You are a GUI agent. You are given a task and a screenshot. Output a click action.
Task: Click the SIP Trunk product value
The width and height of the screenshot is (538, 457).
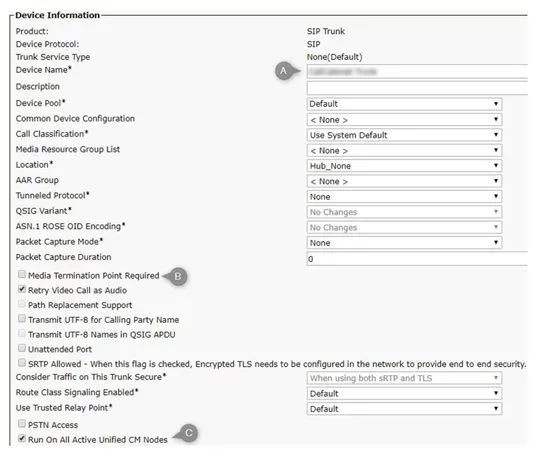coord(326,31)
